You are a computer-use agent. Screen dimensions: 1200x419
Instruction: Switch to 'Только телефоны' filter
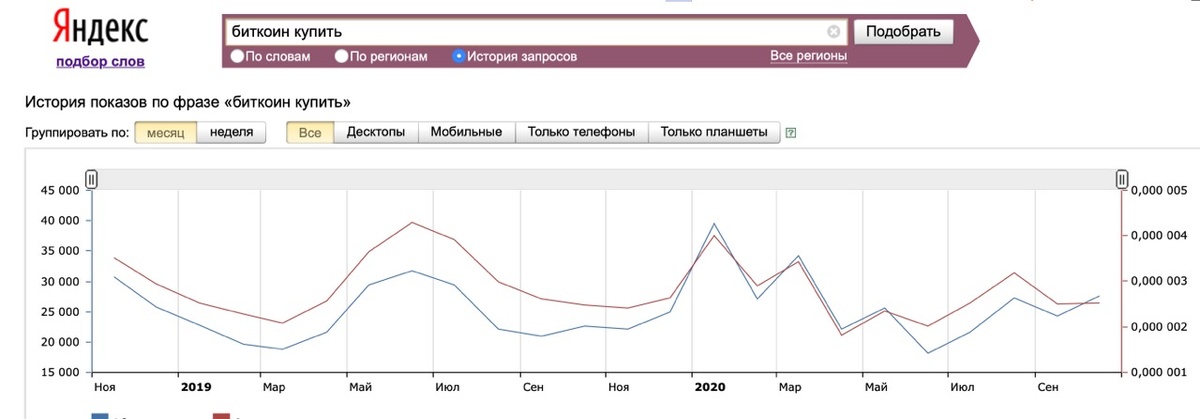point(582,132)
